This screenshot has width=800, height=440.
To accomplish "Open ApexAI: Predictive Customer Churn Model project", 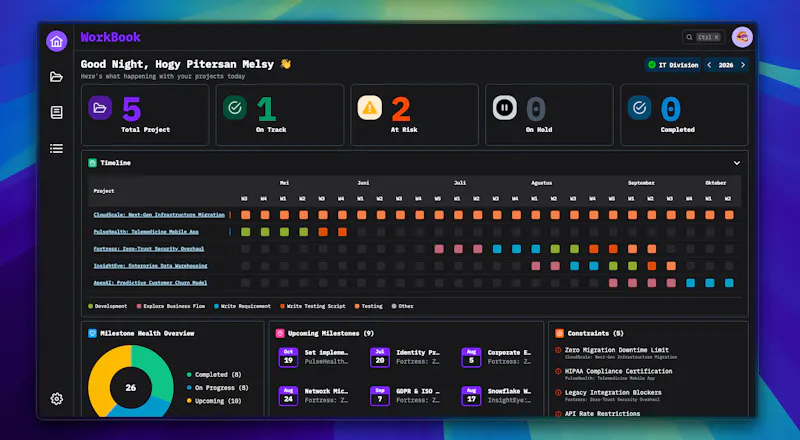I will coord(151,282).
